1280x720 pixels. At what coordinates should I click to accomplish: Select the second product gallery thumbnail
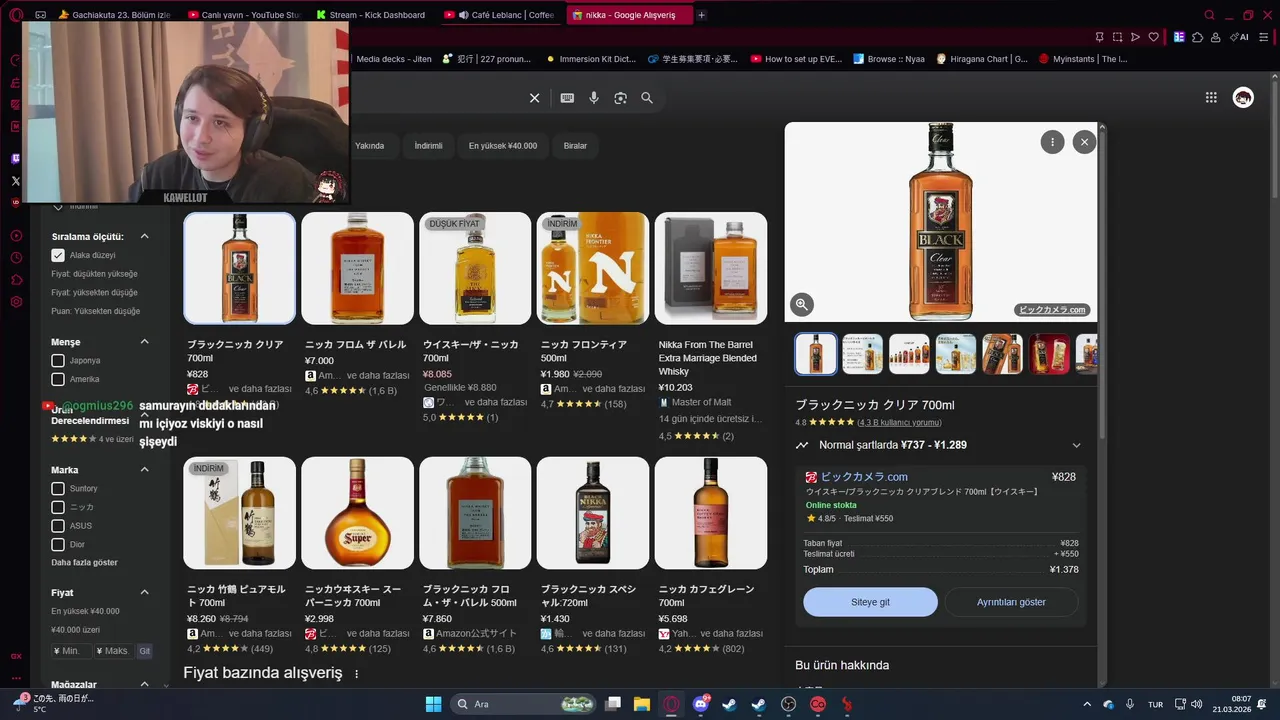(863, 354)
